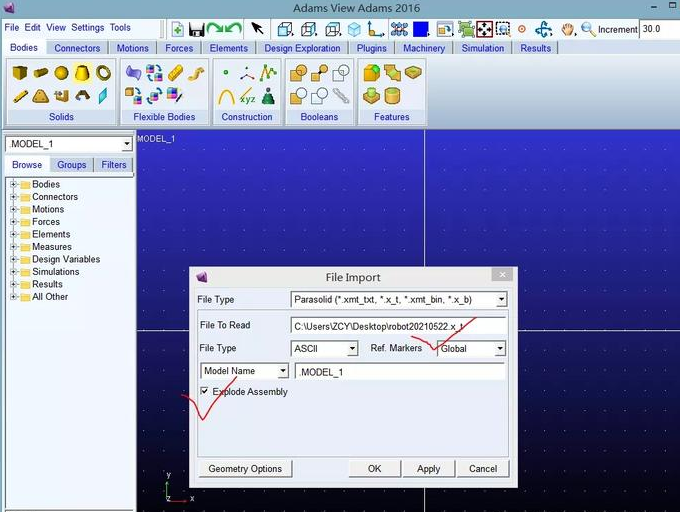Expand the Connectors tree folder
The width and height of the screenshot is (680, 512).
click(13, 197)
